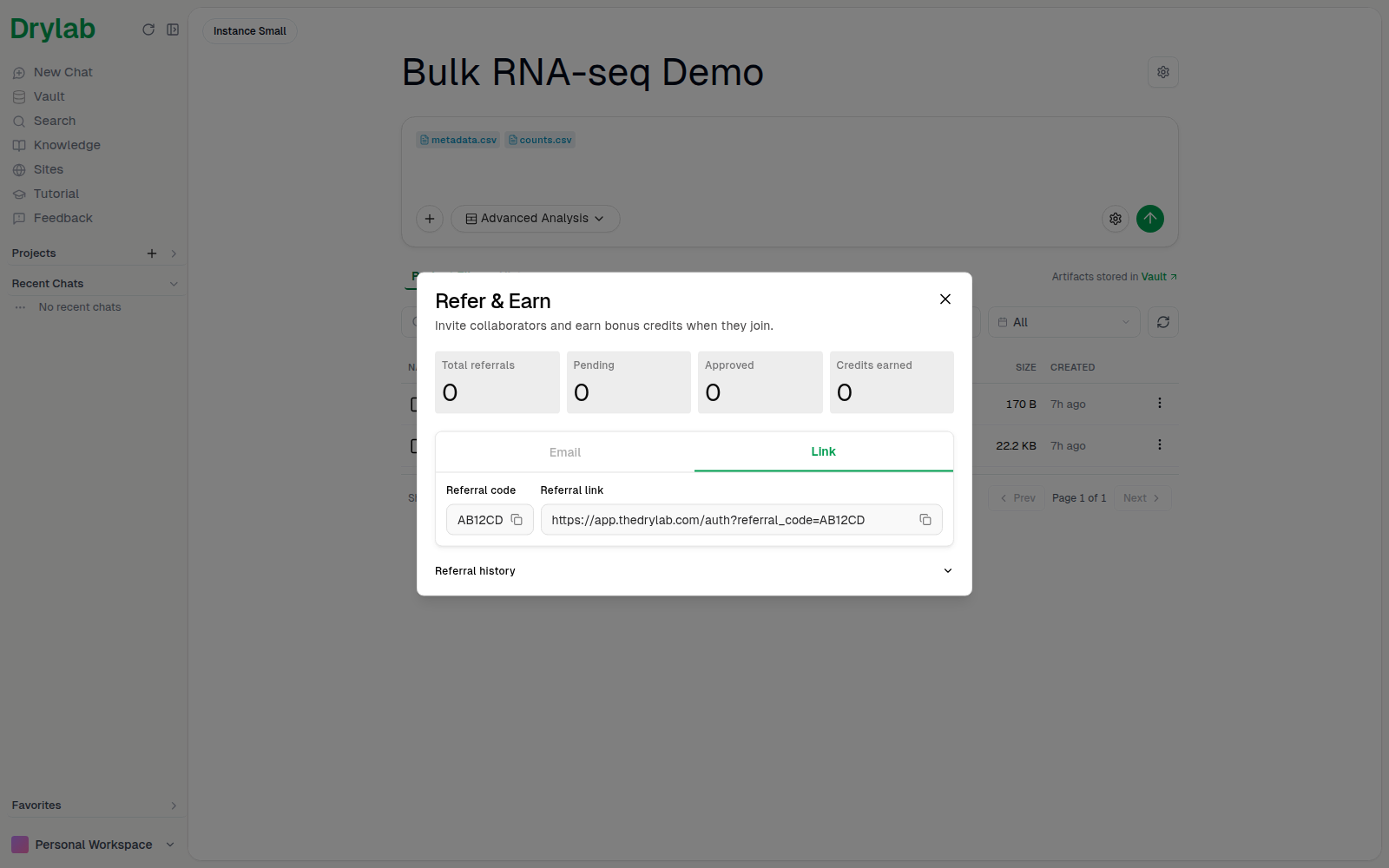Go to Prev page

[1017, 498]
